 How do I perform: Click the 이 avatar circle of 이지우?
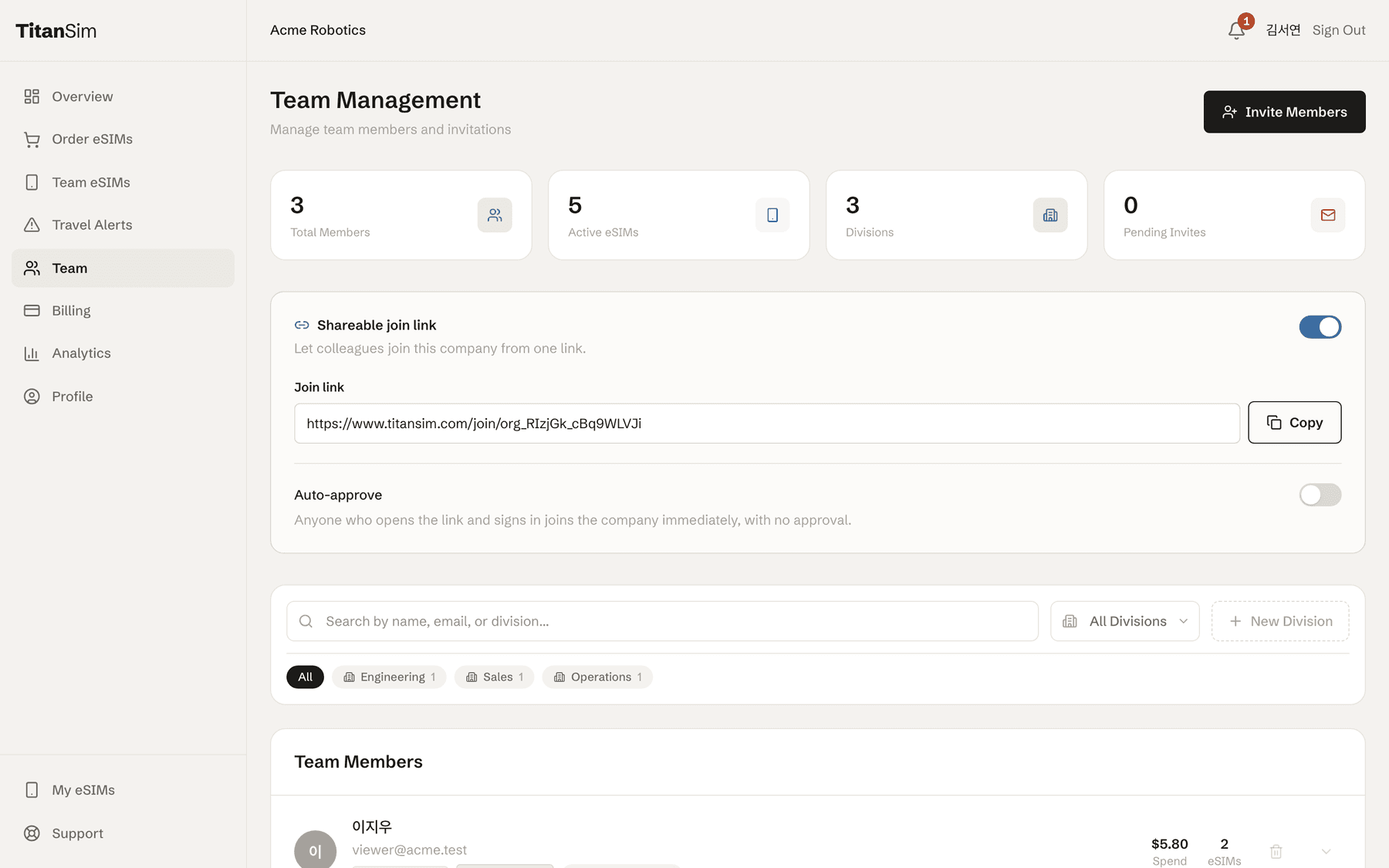[315, 850]
